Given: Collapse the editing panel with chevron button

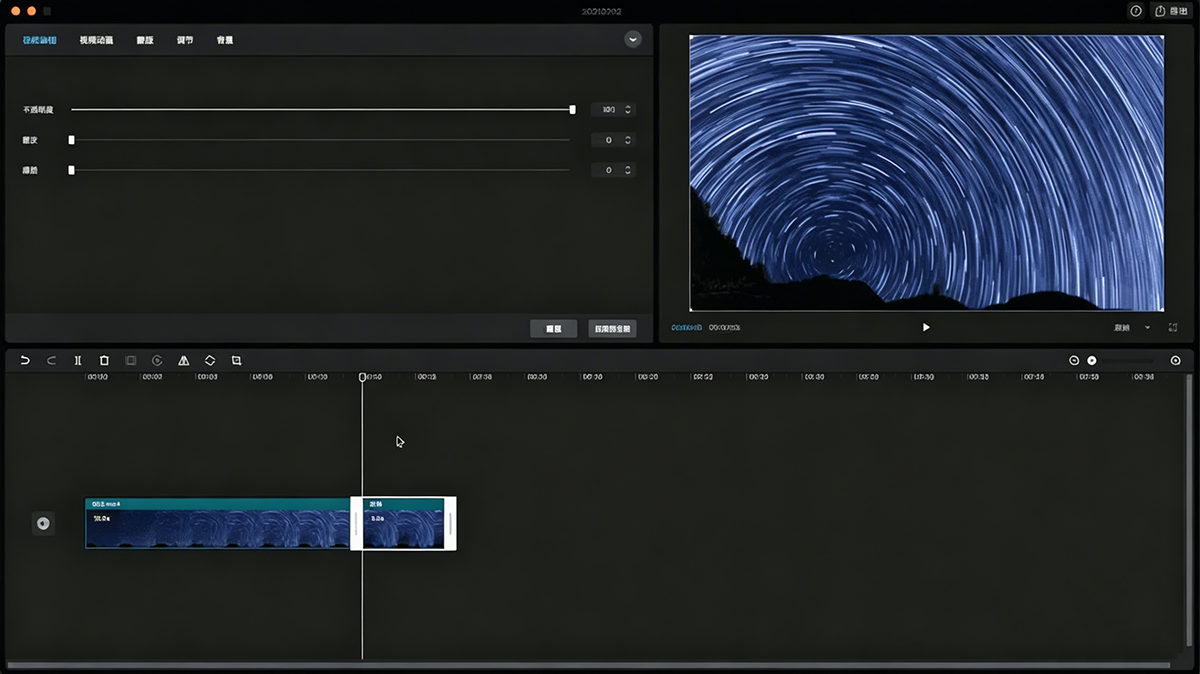Looking at the screenshot, I should click(x=633, y=39).
